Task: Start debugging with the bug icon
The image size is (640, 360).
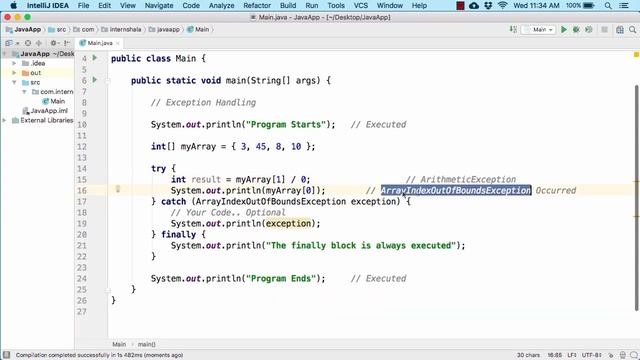Action: 576,29
